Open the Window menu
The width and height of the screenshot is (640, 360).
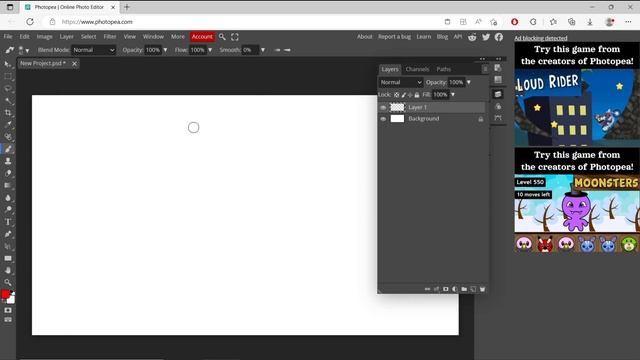[153, 37]
